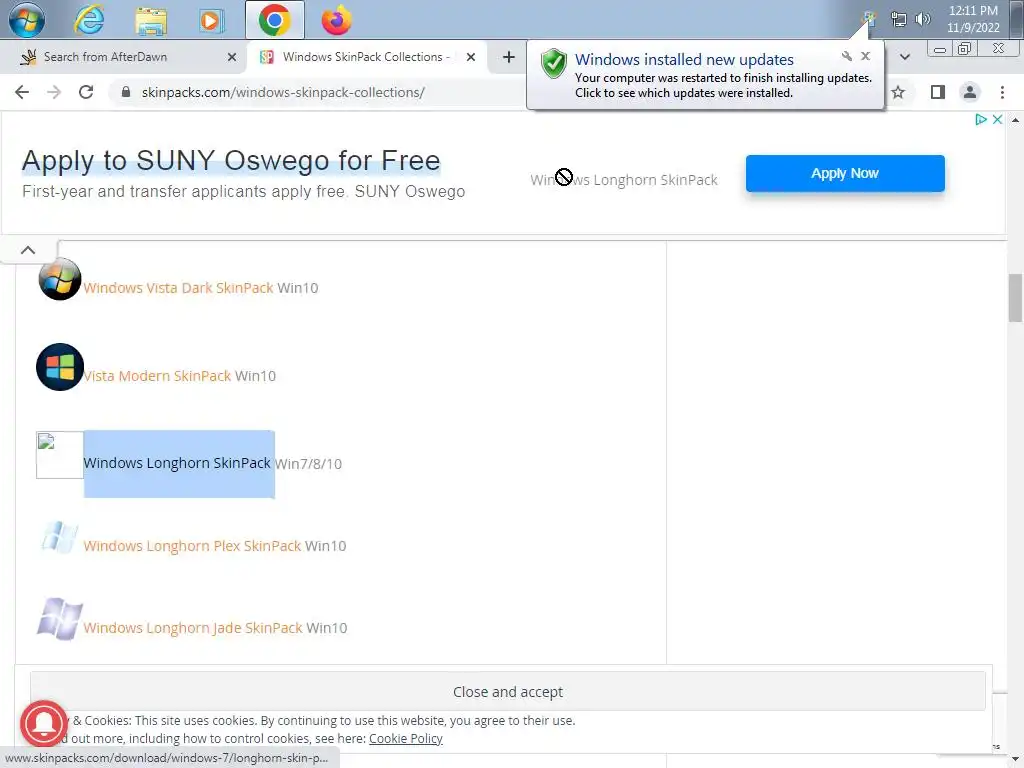Viewport: 1024px width, 768px height.
Task: Click Close and accept cookies button
Action: (508, 692)
